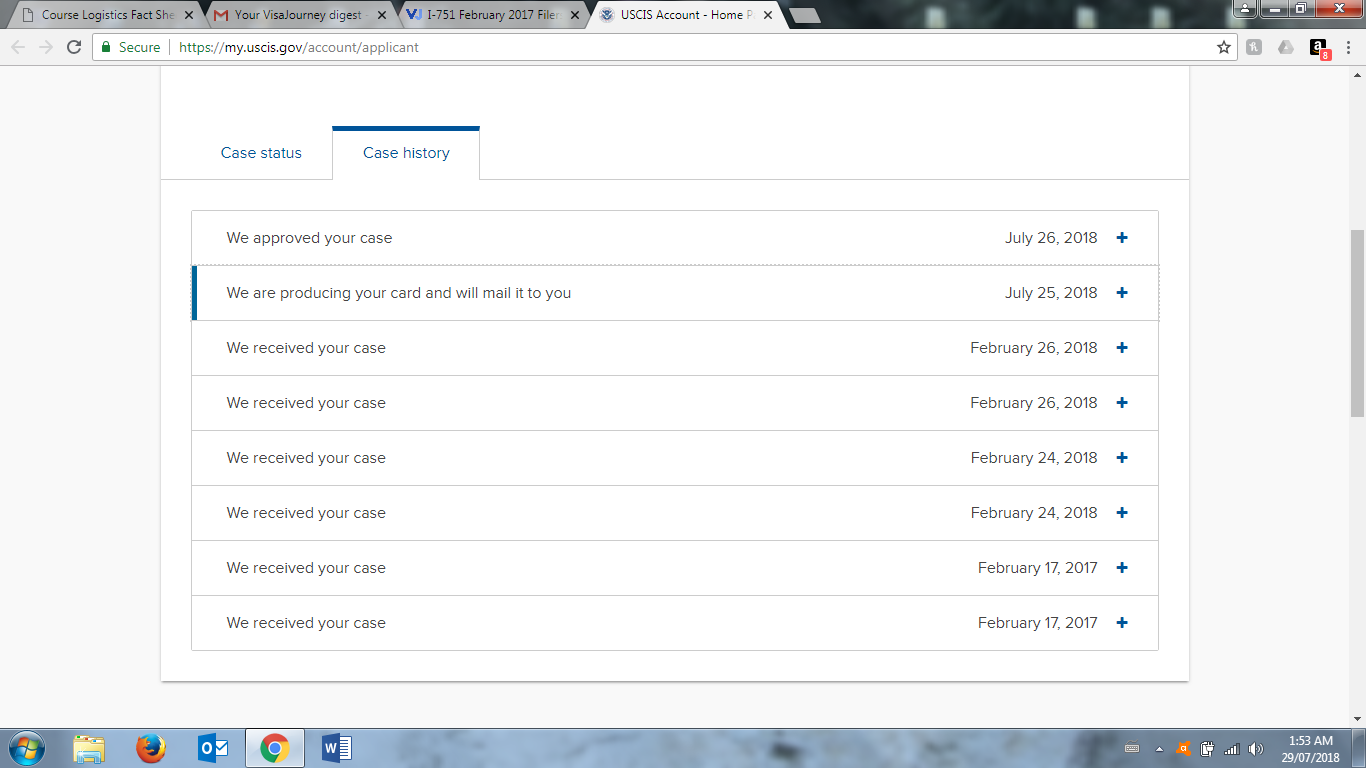
Task: Open Outlook from the taskbar
Action: coord(213,748)
